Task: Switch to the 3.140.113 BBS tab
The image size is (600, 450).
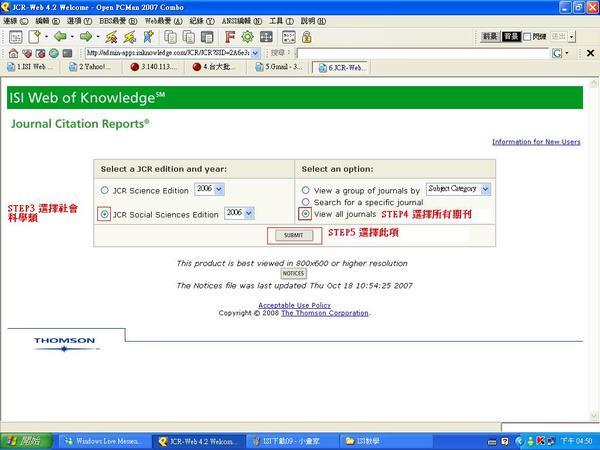Action: click(155, 67)
